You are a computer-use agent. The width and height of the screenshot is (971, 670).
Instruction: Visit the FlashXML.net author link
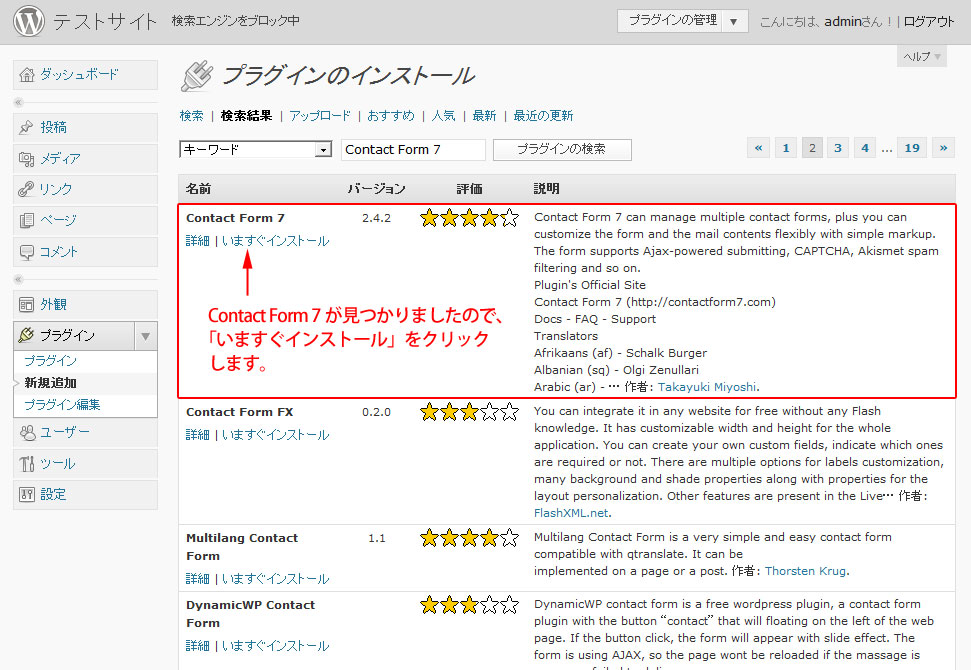click(572, 513)
